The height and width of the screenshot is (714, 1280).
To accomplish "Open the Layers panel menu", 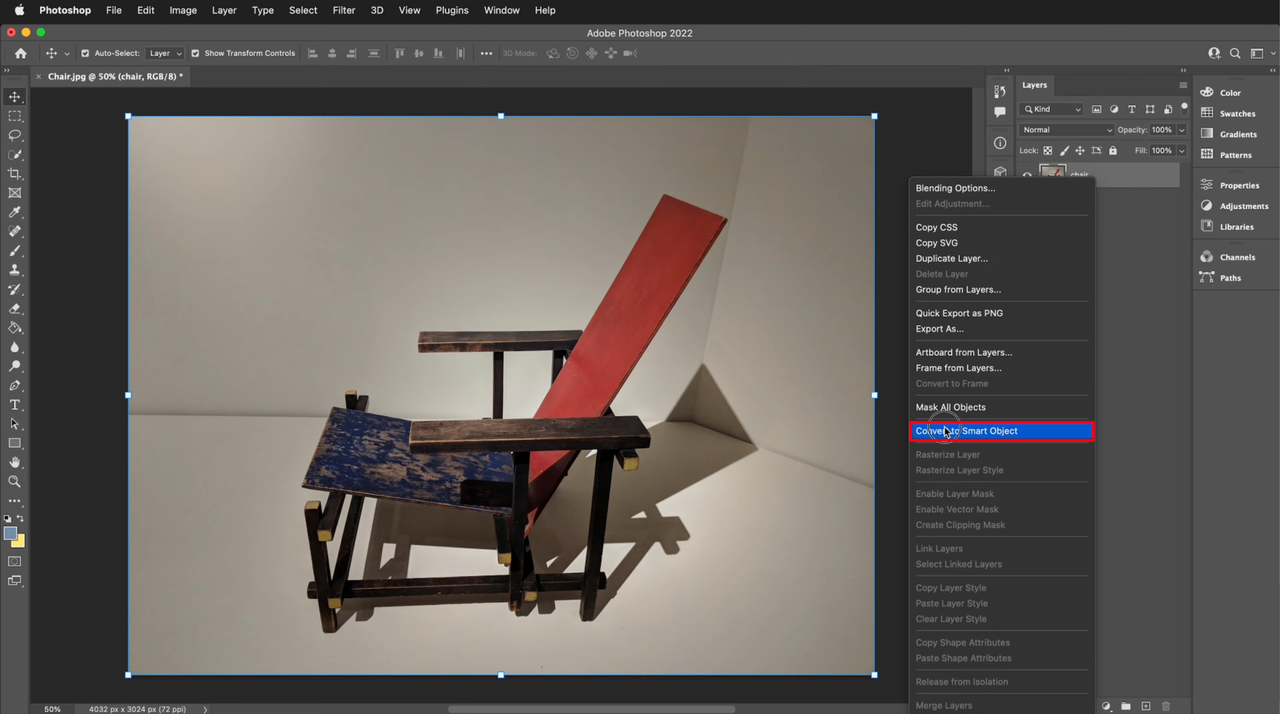I will click(1183, 85).
